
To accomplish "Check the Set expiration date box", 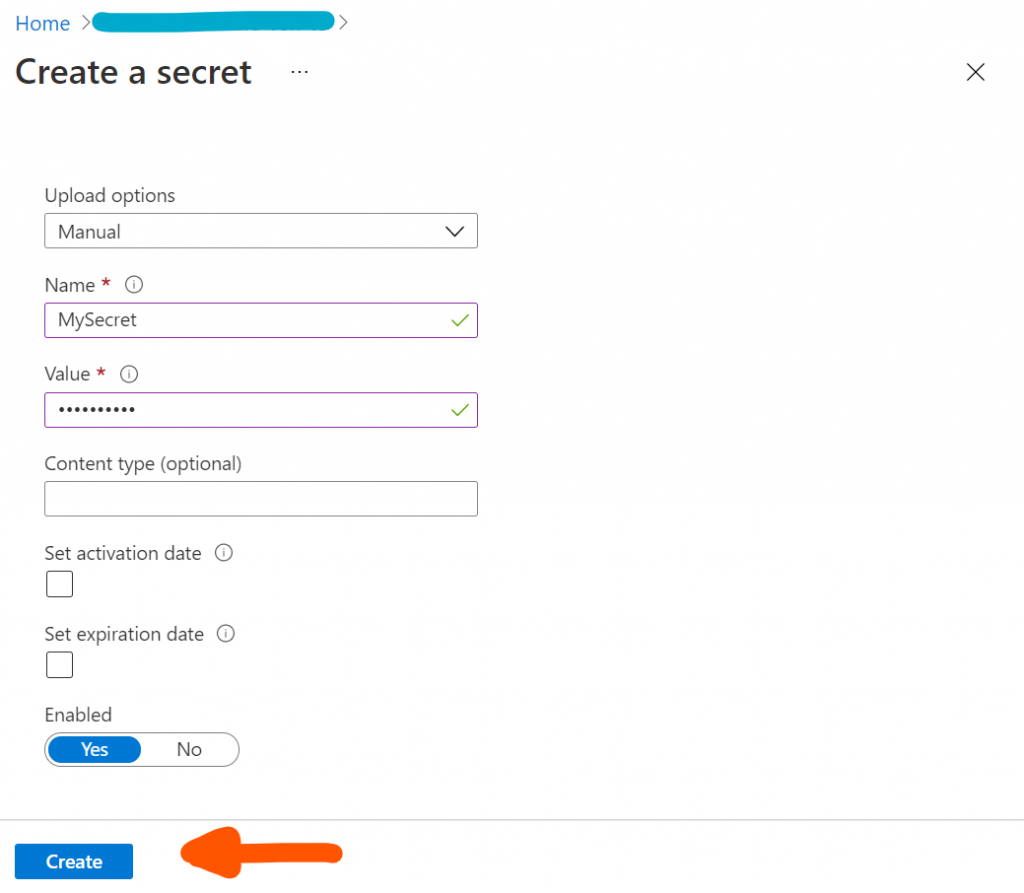I will tap(59, 664).
